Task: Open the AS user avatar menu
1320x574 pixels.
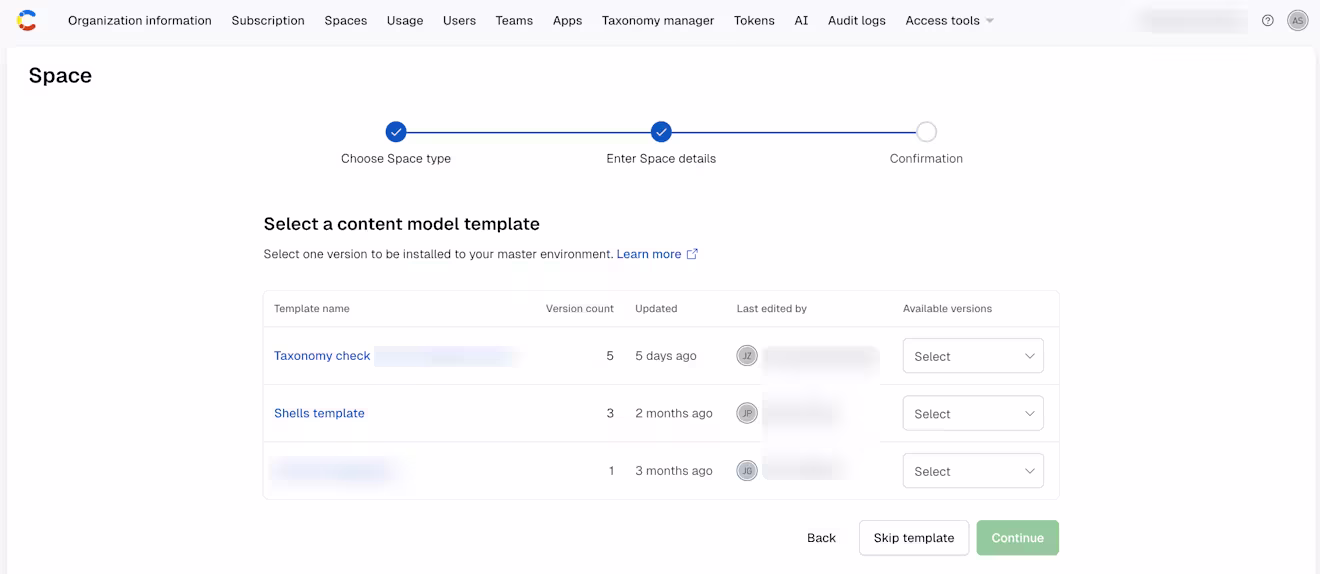Action: [1298, 20]
